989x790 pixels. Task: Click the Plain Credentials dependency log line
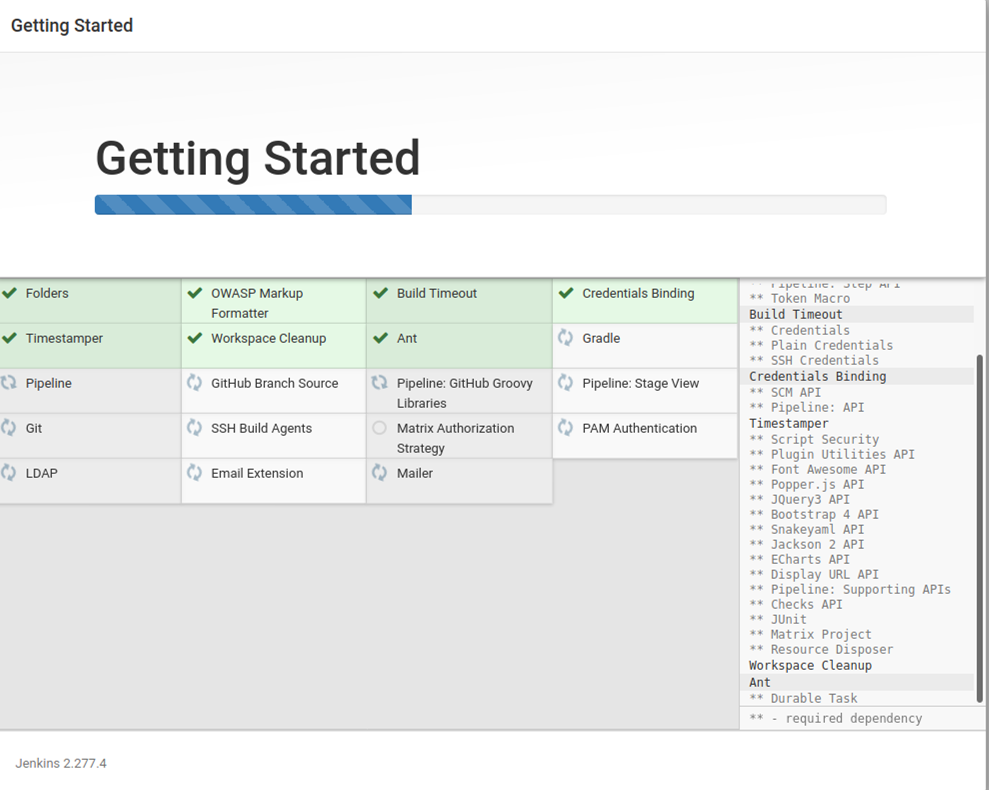[821, 345]
